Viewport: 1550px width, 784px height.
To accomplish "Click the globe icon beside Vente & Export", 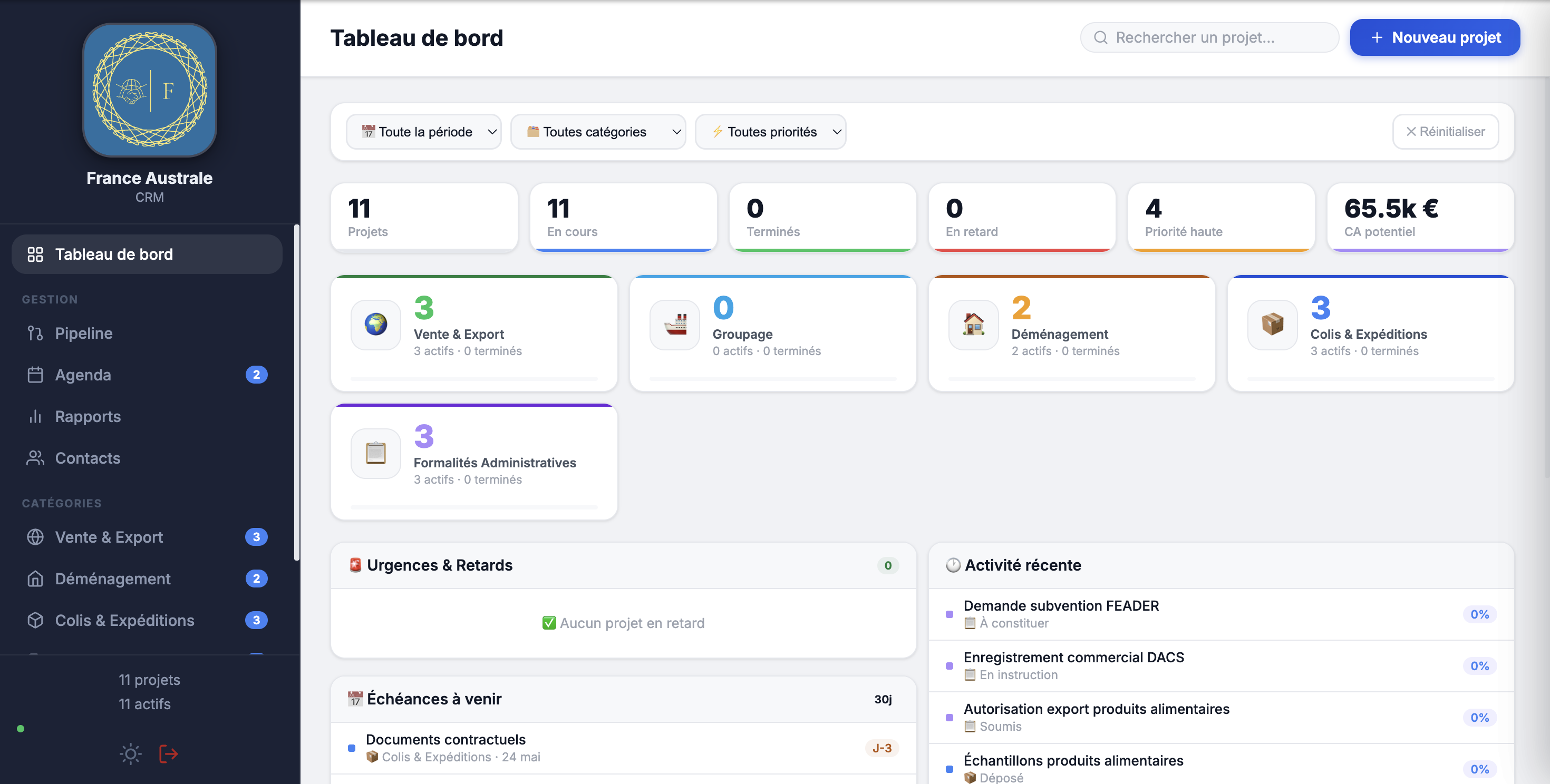I will (35, 537).
